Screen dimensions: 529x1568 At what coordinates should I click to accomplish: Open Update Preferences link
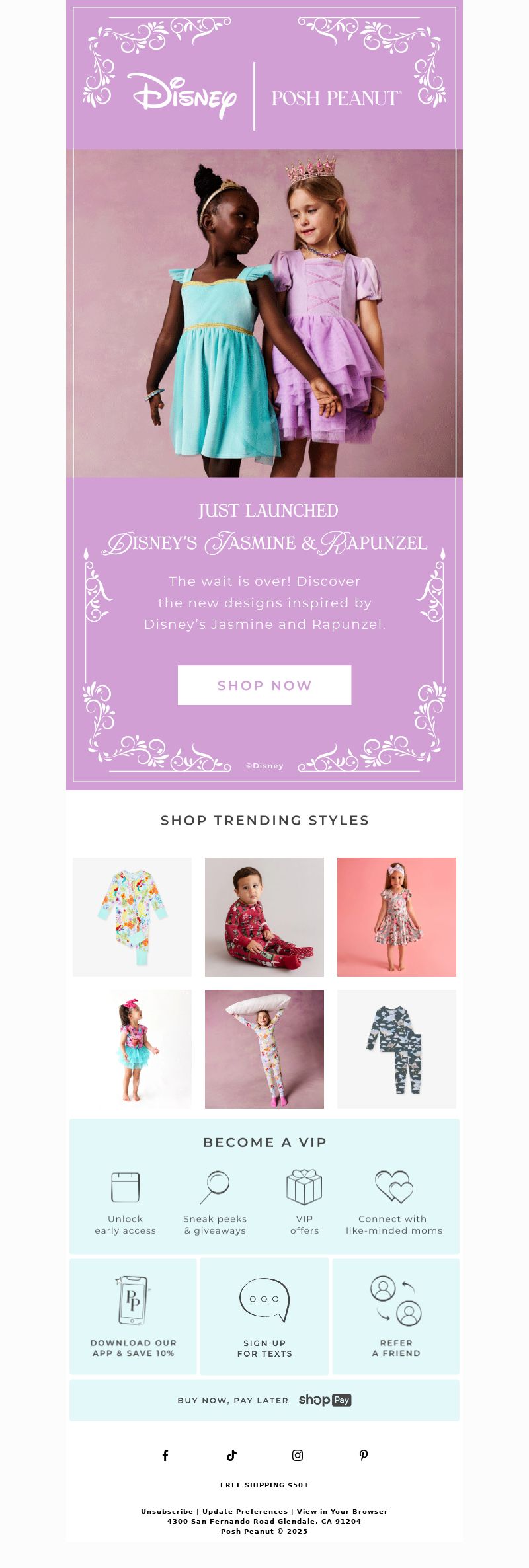245,1511
